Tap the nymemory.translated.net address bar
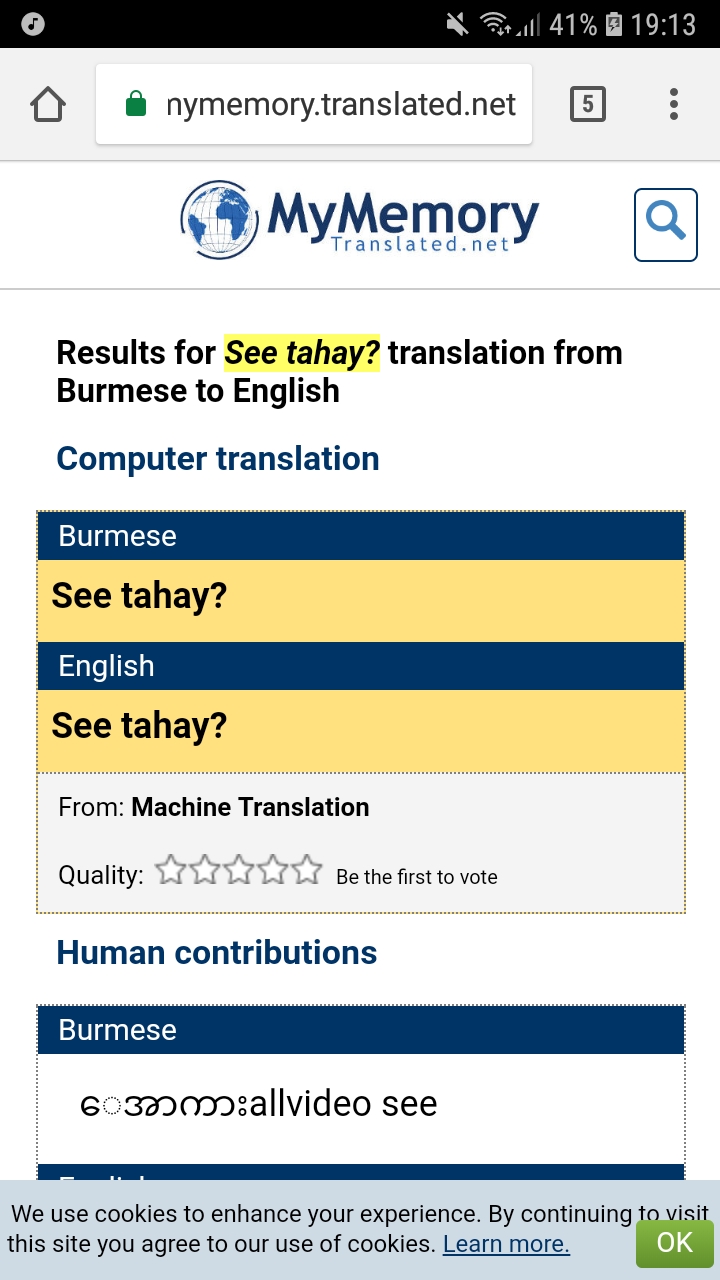The width and height of the screenshot is (720, 1280). pos(340,104)
